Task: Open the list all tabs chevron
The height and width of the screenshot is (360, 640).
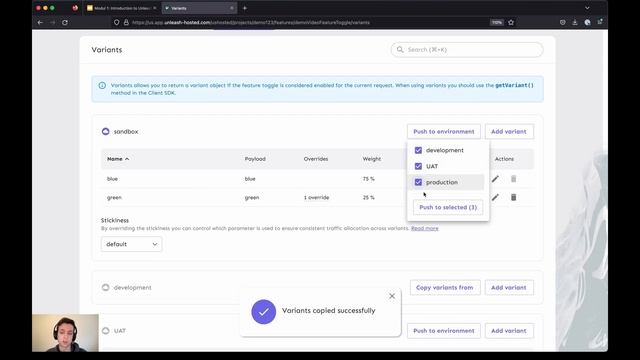Action: pos(587,8)
